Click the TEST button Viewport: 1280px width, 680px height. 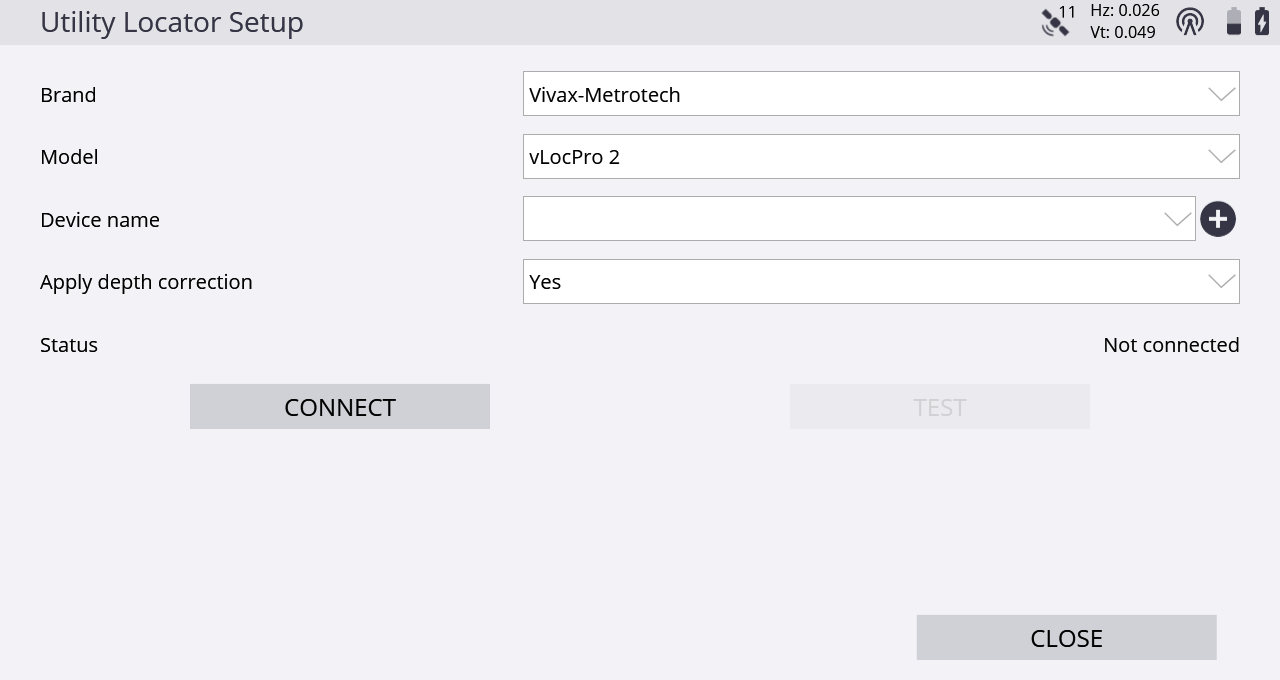[x=940, y=407]
